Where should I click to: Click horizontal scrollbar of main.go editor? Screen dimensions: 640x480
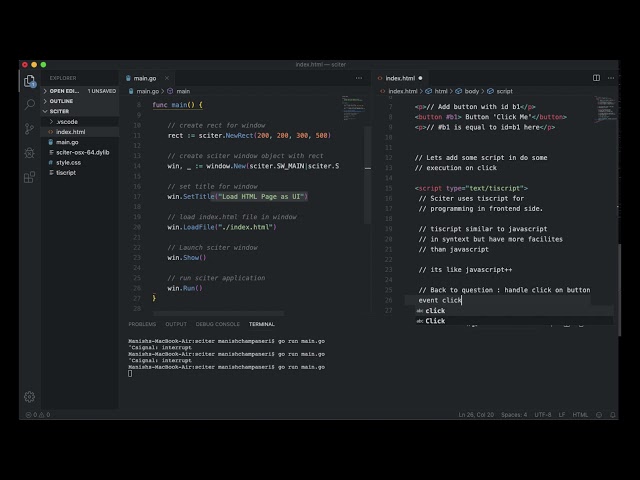tap(218, 313)
